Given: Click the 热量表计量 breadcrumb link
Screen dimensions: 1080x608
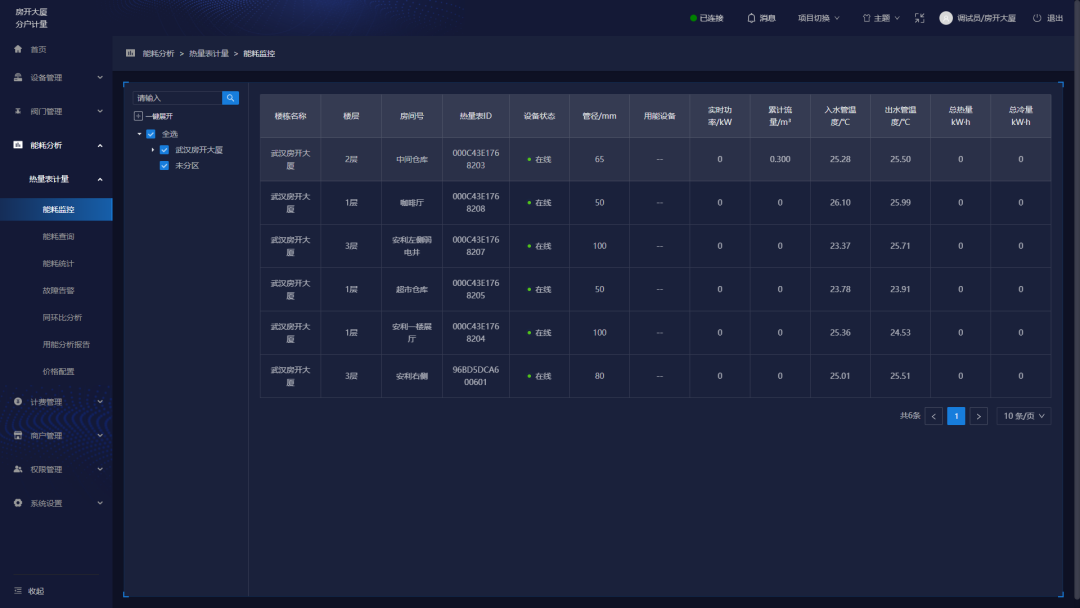Looking at the screenshot, I should (209, 53).
